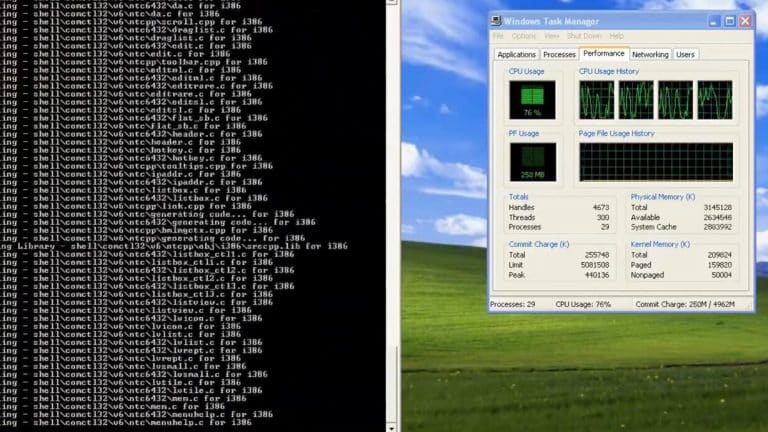Image resolution: width=768 pixels, height=432 pixels.
Task: Click Commit Charge Total value 255748
Action: (597, 255)
